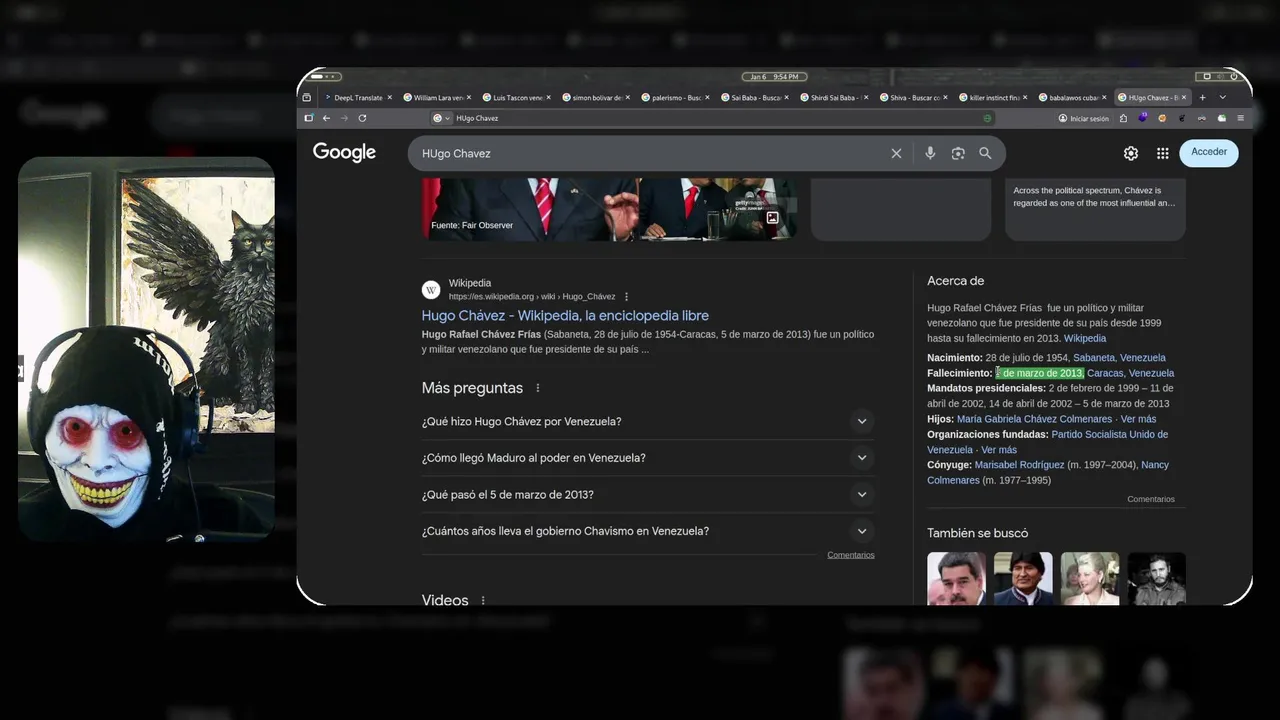Click the 'Acerca de' heading
The width and height of the screenshot is (1280, 720).
pos(956,281)
